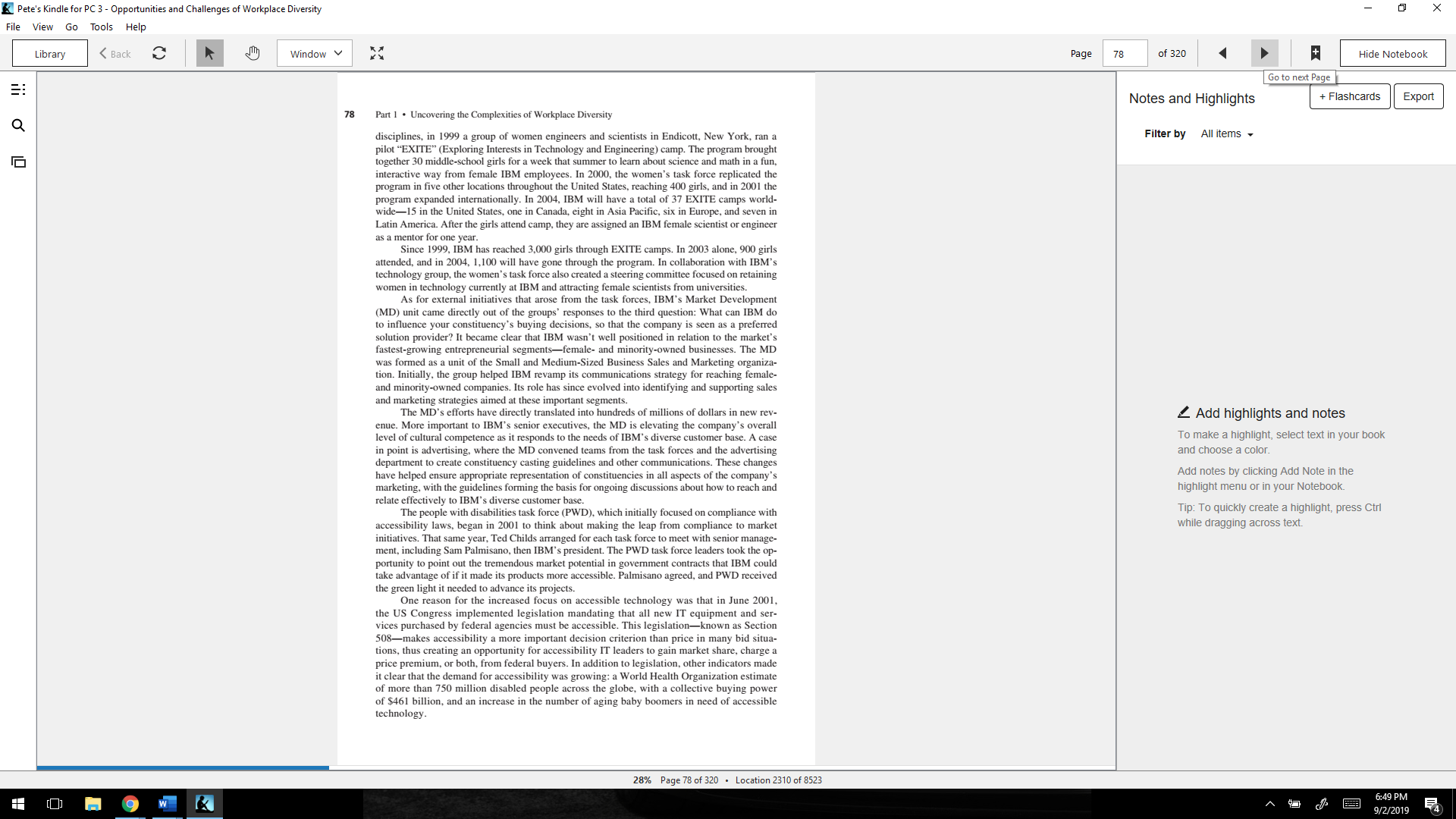
Task: Open the Tools menu
Action: [102, 27]
